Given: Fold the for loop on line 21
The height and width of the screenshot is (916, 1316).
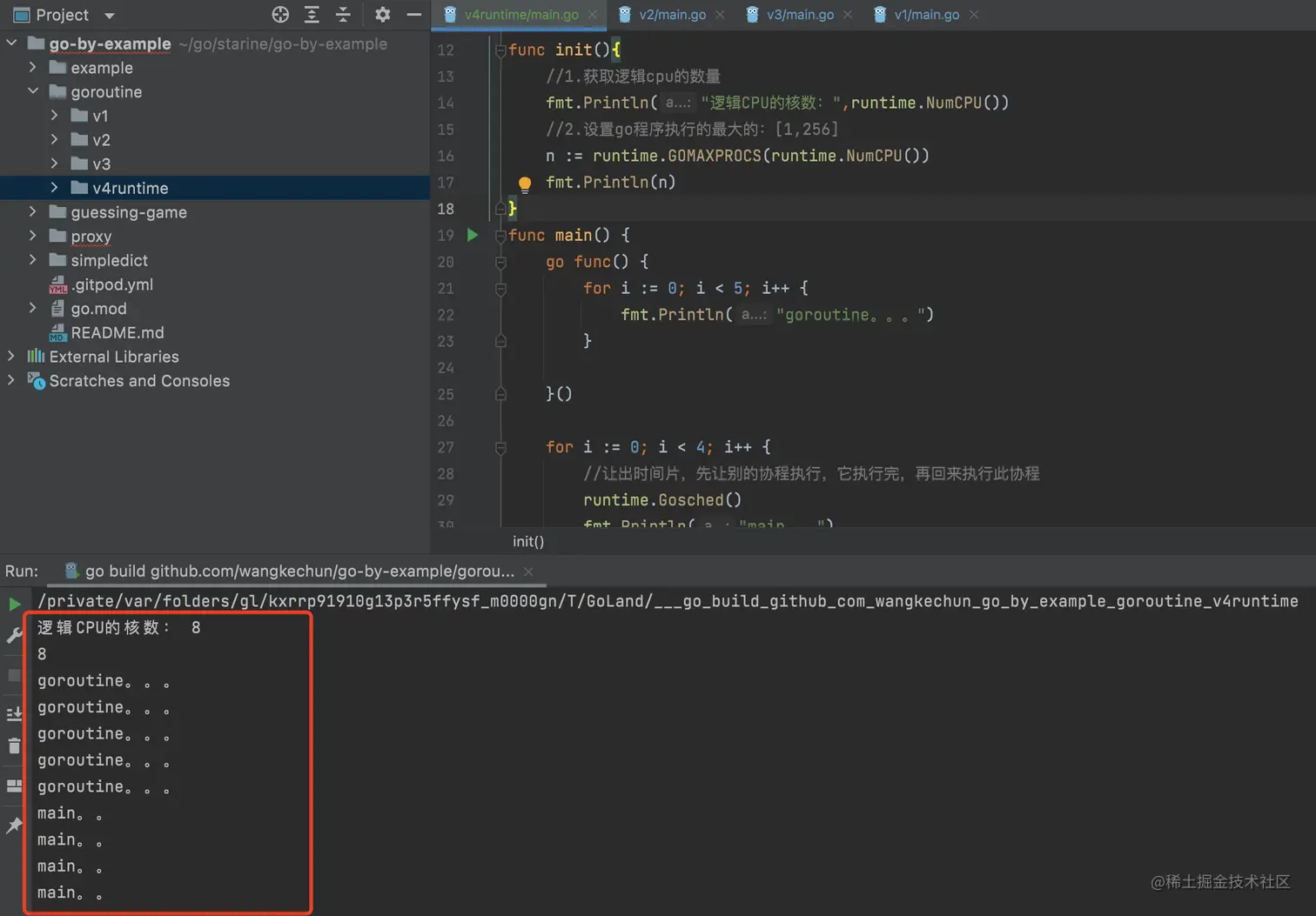Looking at the screenshot, I should (500, 289).
